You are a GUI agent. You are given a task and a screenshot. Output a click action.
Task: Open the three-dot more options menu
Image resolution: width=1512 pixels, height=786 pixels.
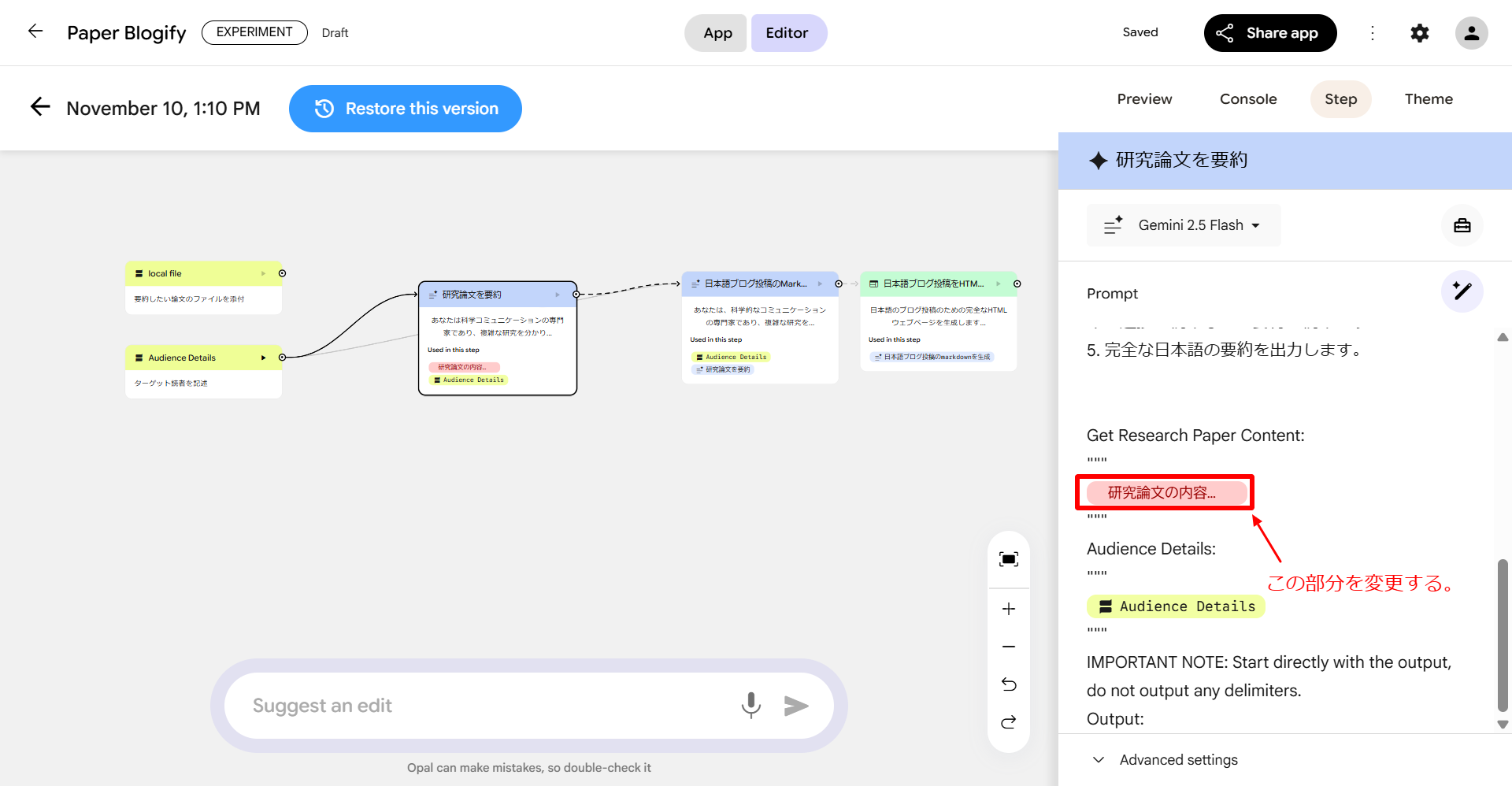pos(1373,33)
